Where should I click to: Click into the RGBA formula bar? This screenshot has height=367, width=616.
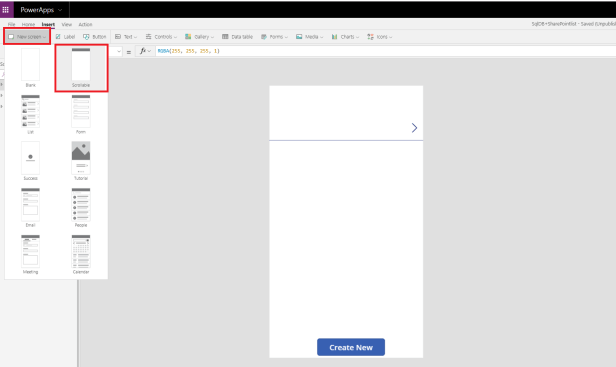(x=385, y=51)
